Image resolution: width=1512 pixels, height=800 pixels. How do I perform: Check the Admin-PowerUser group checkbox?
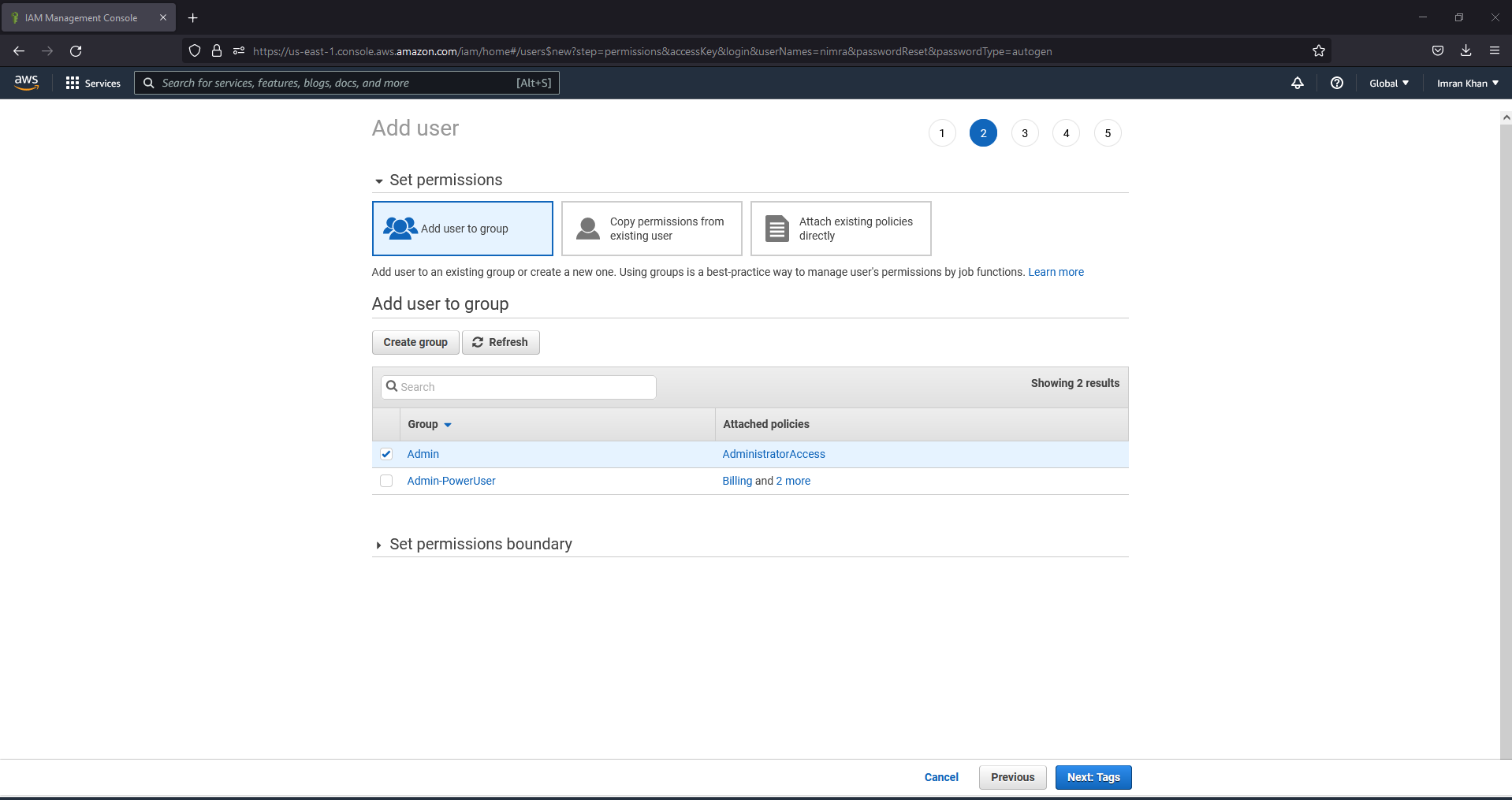click(385, 481)
